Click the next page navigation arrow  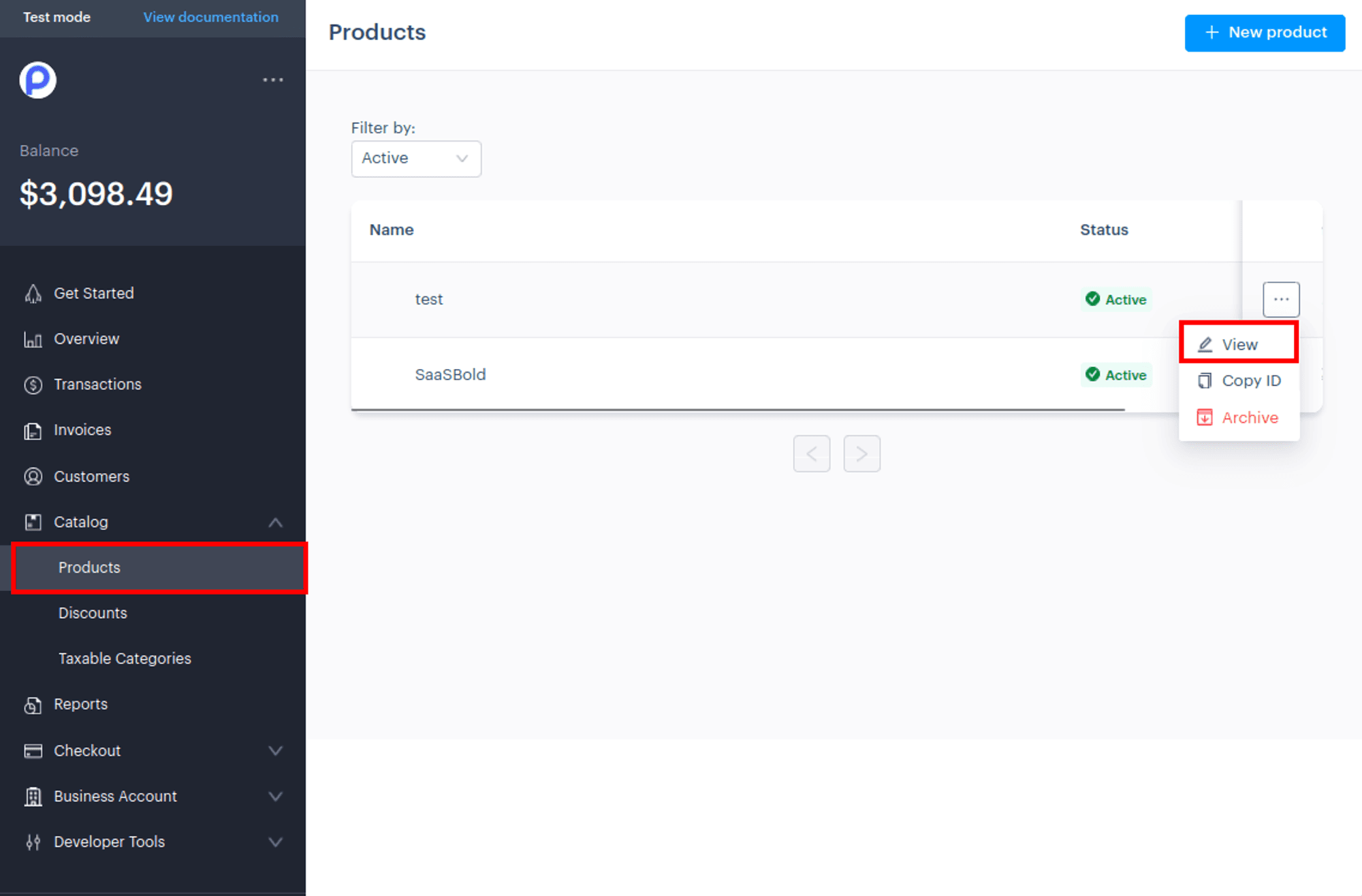pyautogui.click(x=861, y=453)
